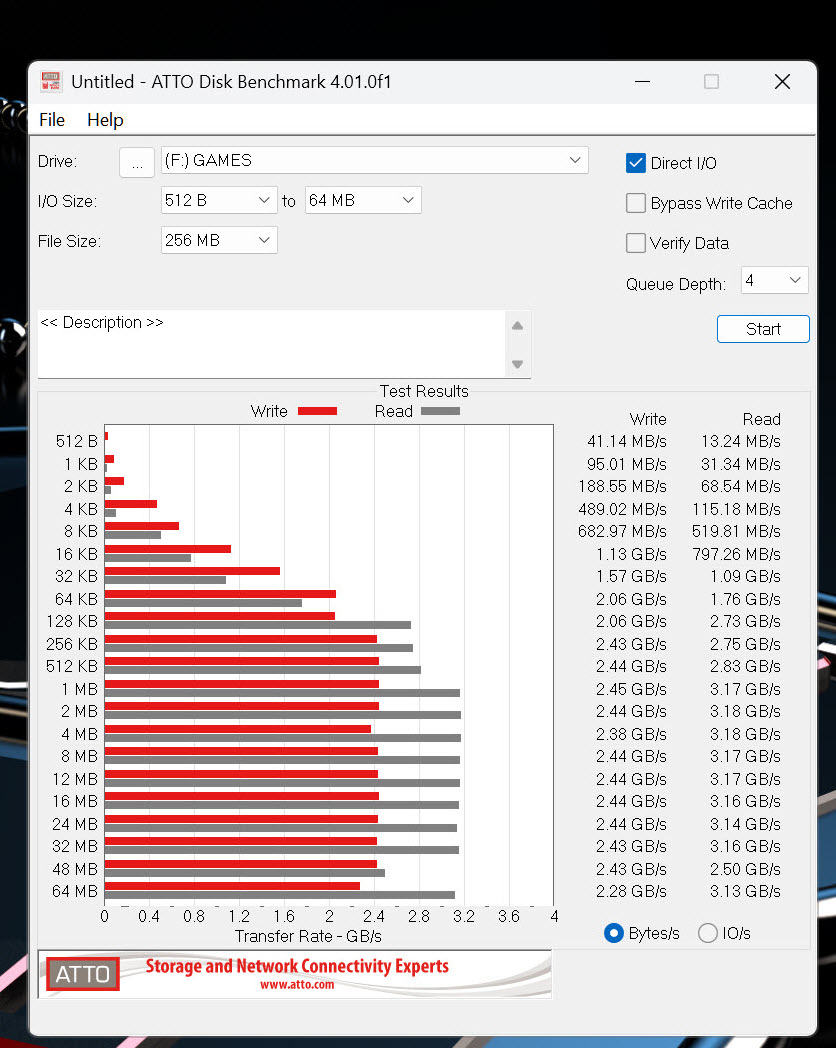Enable the Verify Data checkbox
836x1048 pixels.
[636, 243]
